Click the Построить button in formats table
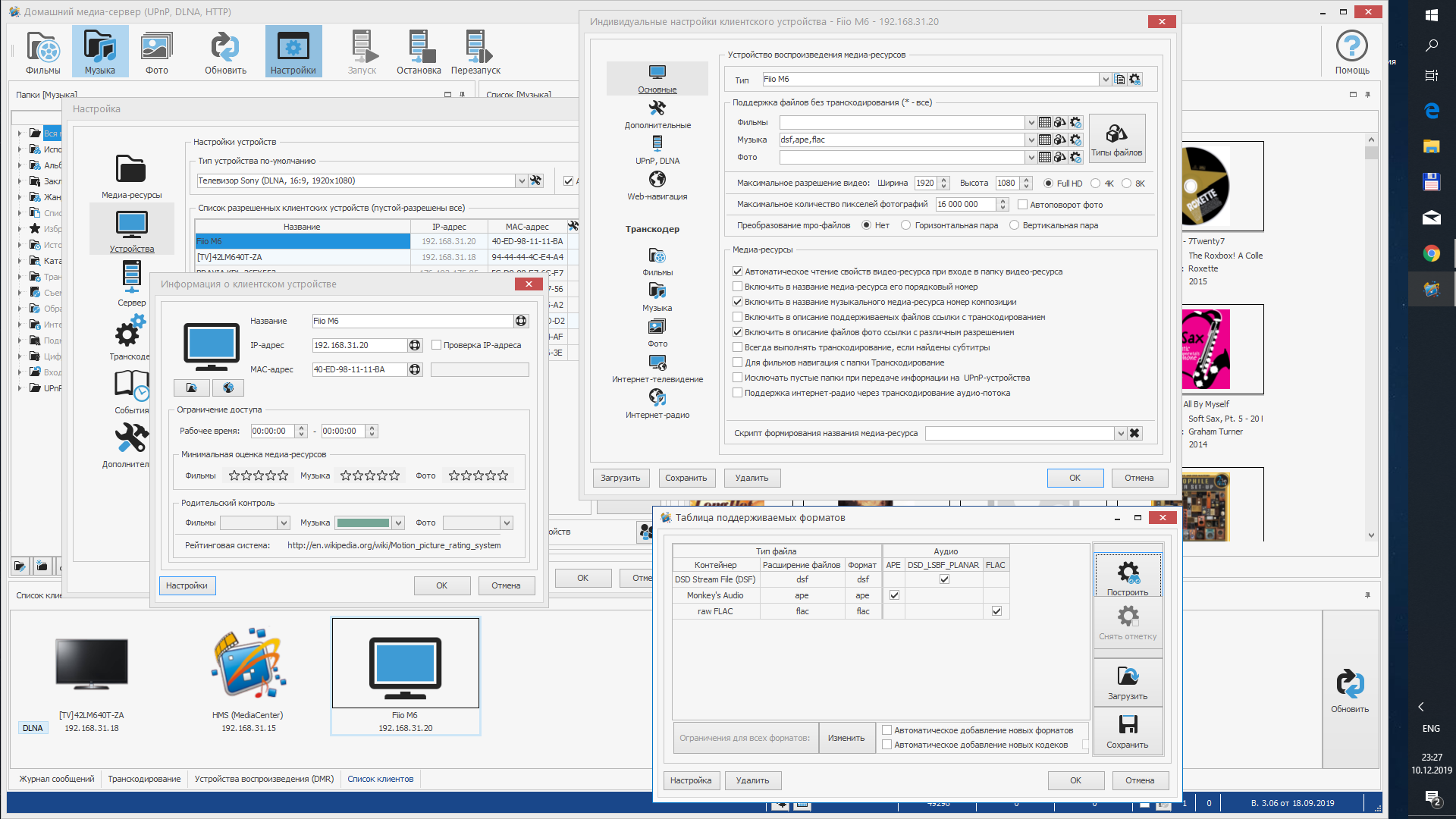Viewport: 1456px width, 819px height. tap(1127, 576)
